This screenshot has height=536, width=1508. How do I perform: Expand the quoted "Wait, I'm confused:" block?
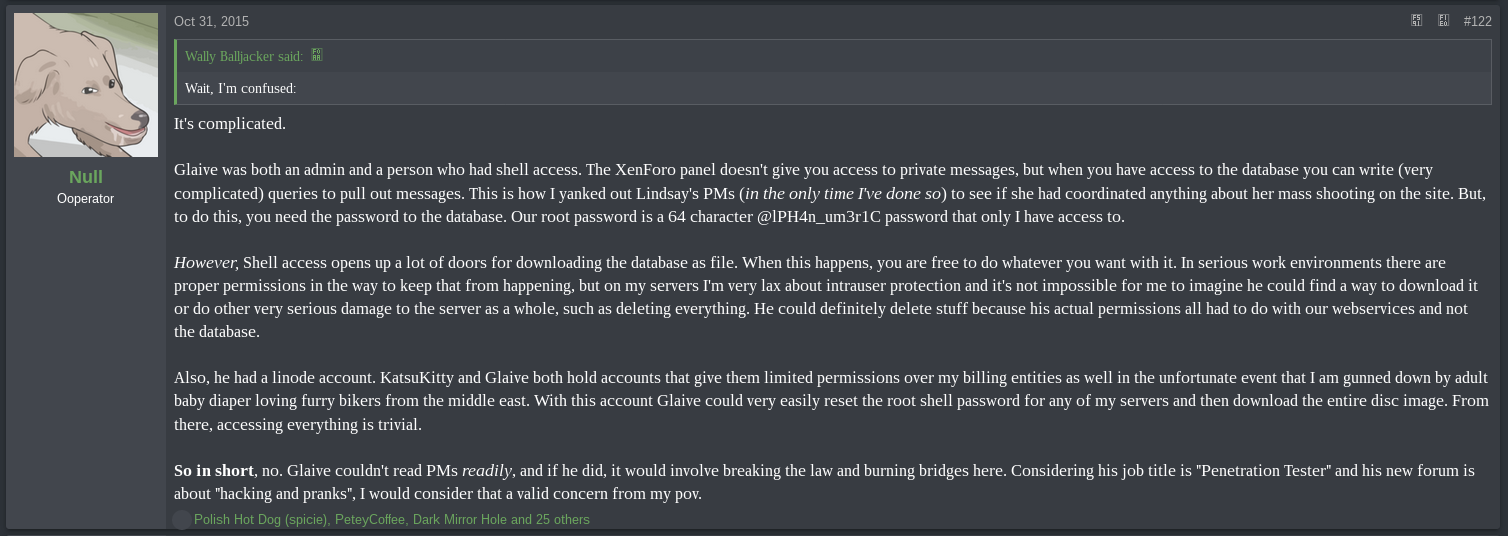(240, 88)
